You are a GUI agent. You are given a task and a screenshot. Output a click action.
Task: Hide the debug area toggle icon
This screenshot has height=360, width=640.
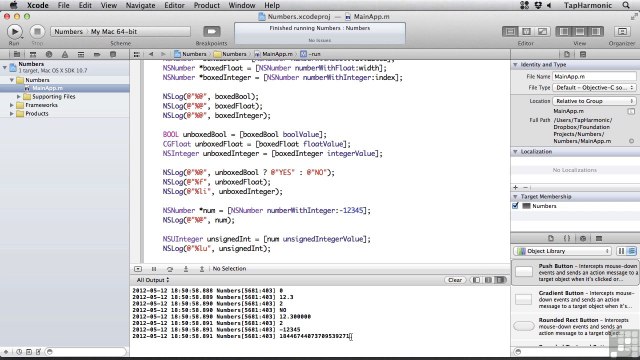tap(138, 269)
